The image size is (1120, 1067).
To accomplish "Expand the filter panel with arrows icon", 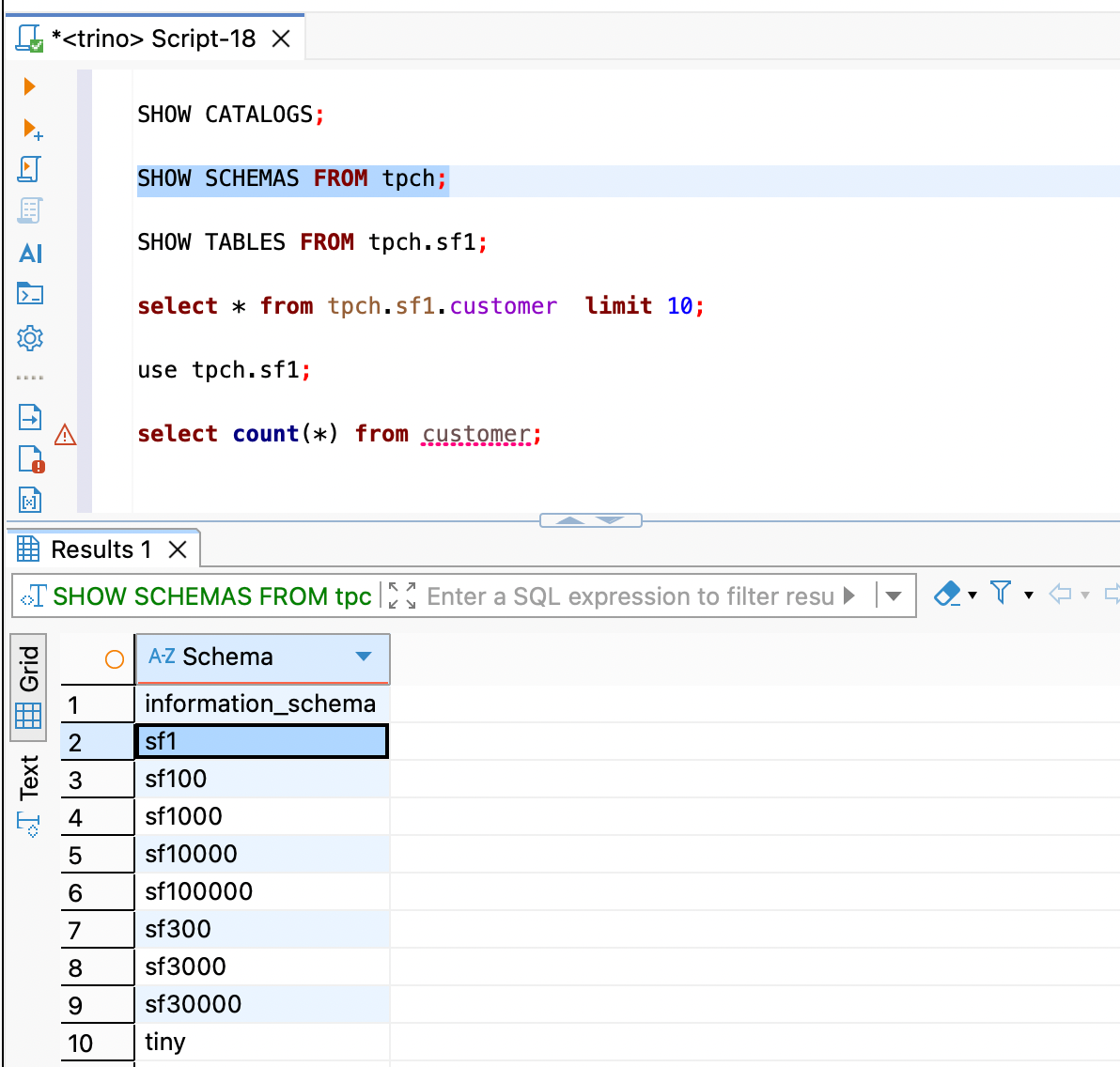I will pos(402,595).
